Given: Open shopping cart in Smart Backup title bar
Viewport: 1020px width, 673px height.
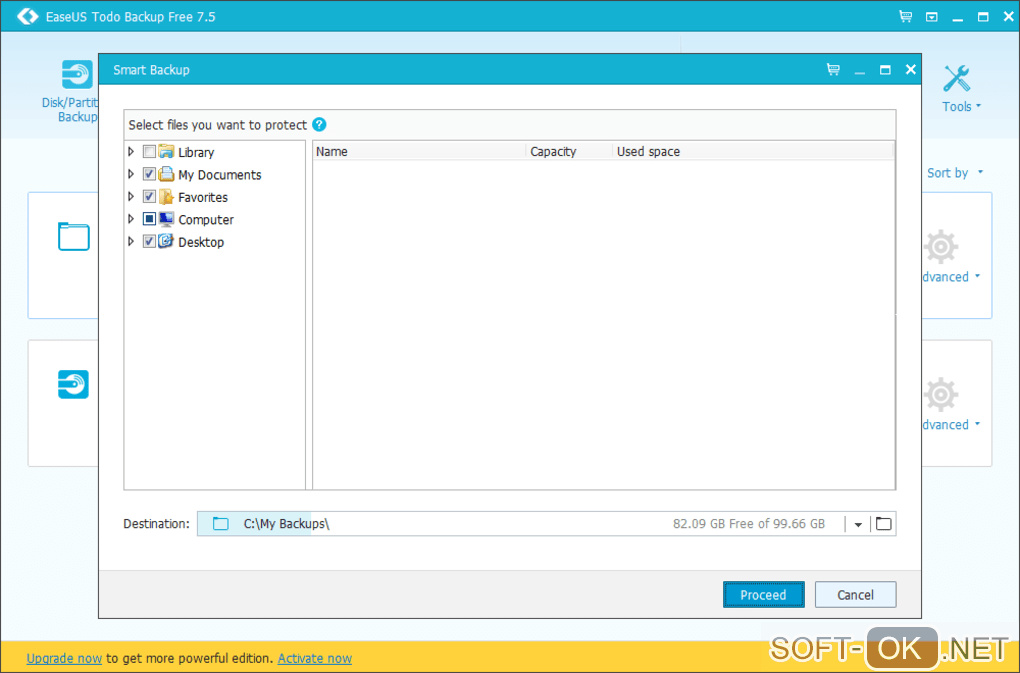Looking at the screenshot, I should (x=833, y=70).
